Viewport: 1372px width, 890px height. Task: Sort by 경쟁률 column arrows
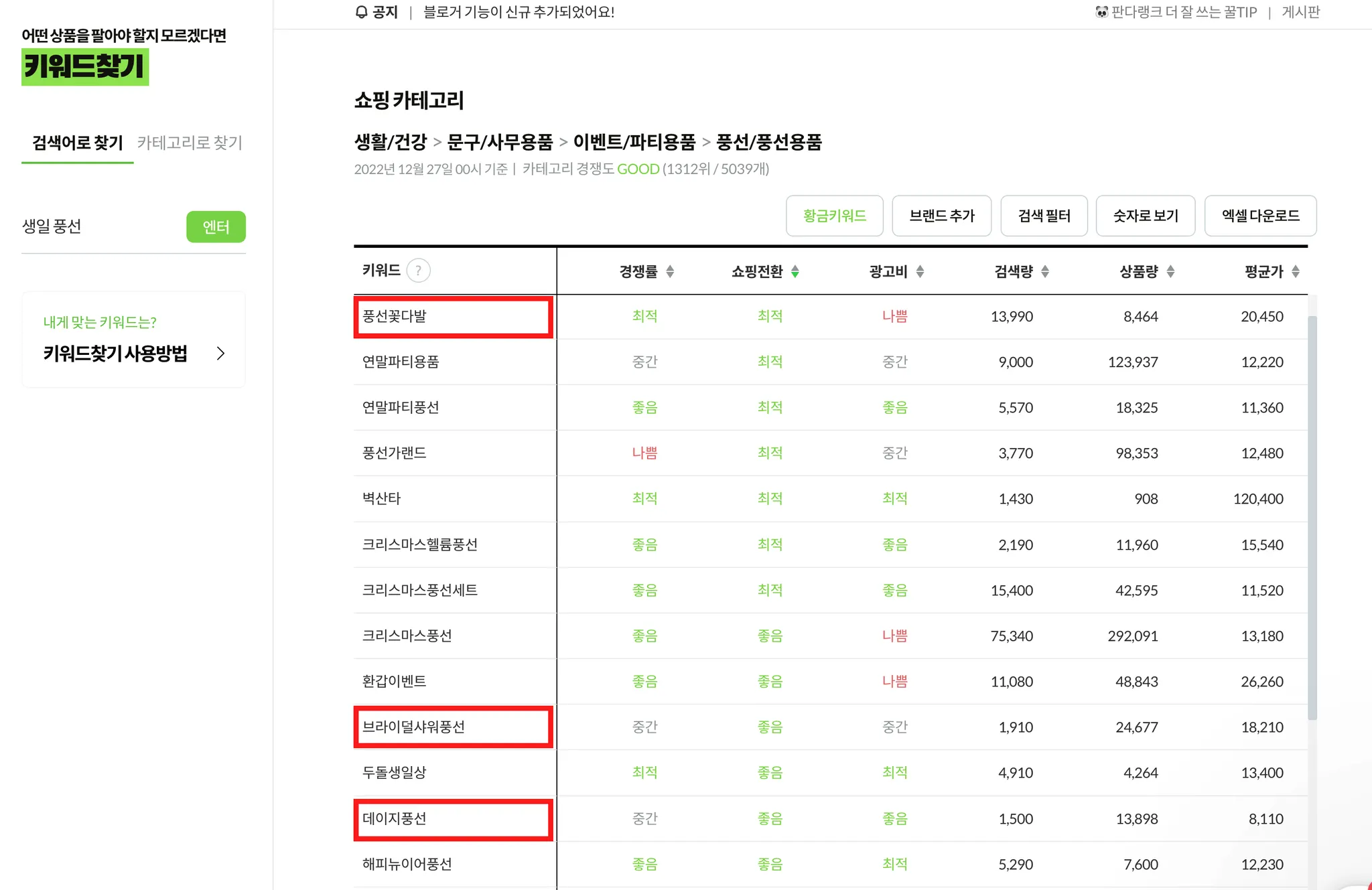click(670, 271)
